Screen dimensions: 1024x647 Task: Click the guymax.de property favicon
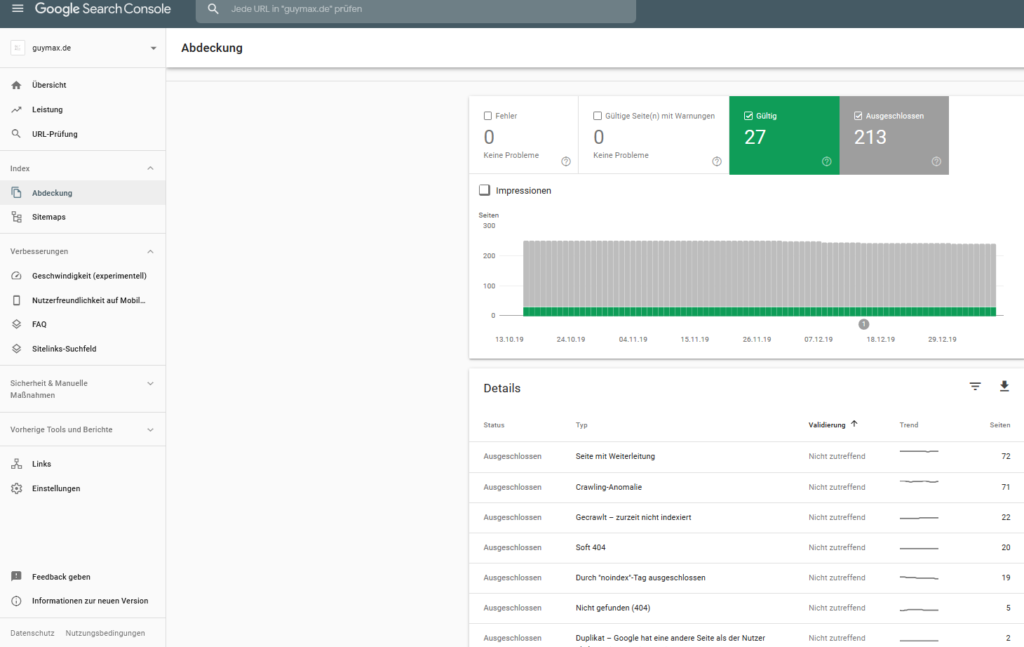coord(18,48)
